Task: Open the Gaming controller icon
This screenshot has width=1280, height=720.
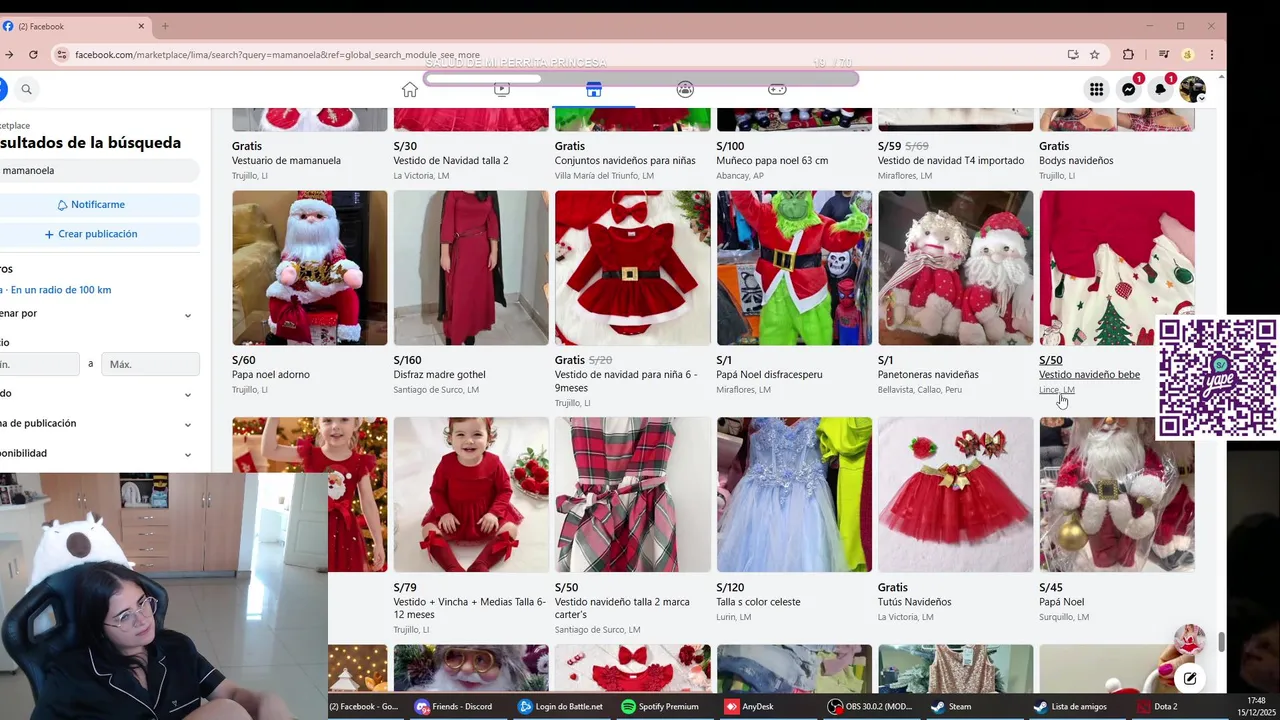Action: pyautogui.click(x=777, y=90)
